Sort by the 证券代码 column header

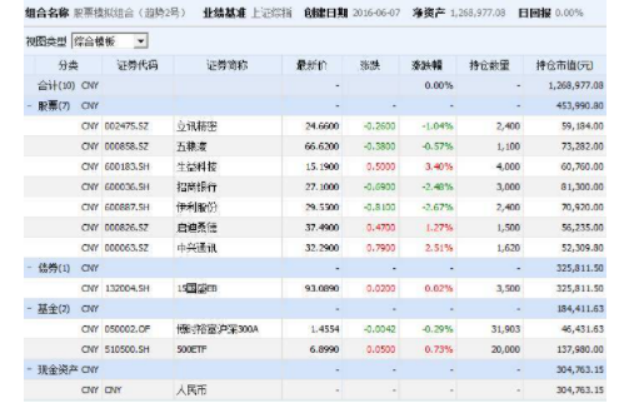tap(137, 65)
